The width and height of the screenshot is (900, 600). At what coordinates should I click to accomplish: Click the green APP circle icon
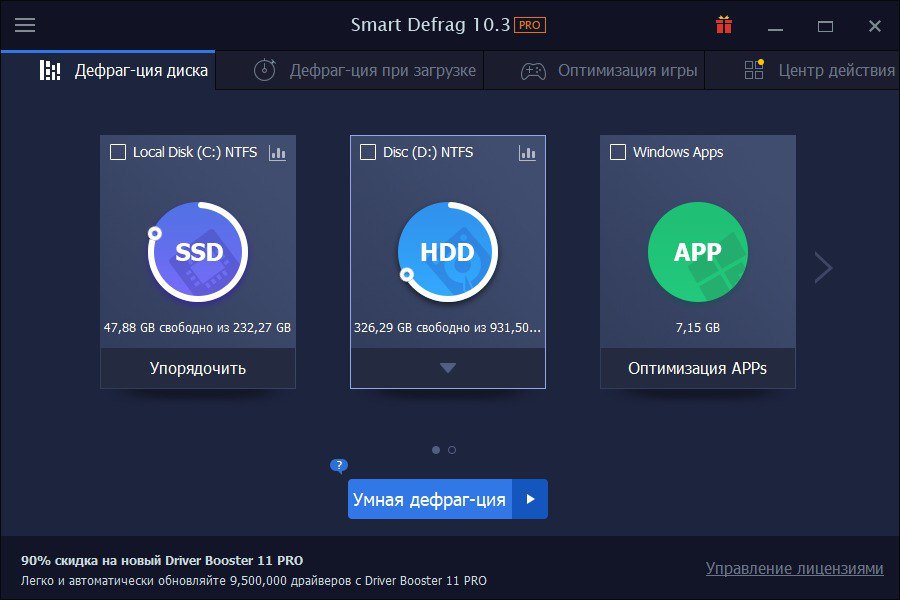coord(697,252)
